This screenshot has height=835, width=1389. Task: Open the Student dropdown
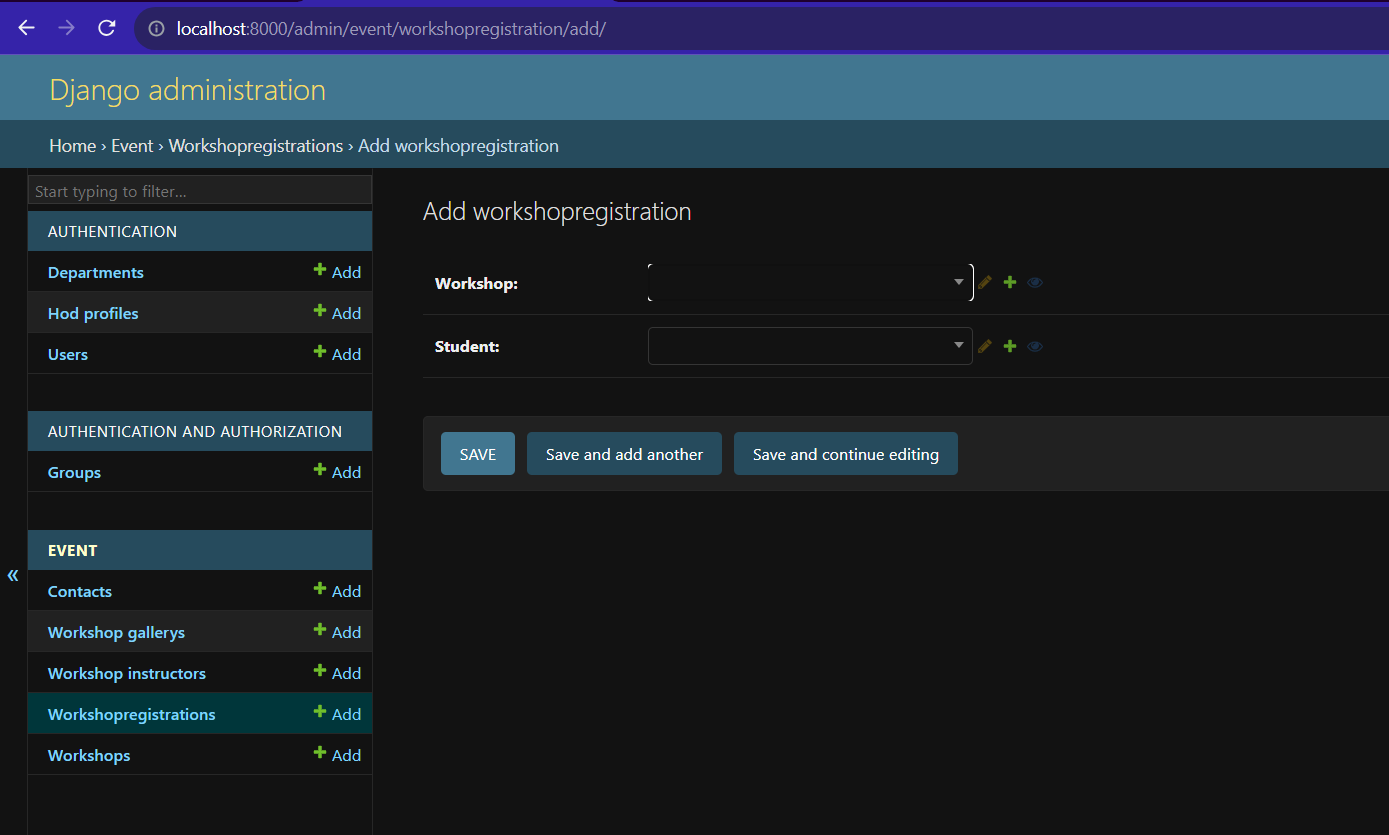[810, 346]
